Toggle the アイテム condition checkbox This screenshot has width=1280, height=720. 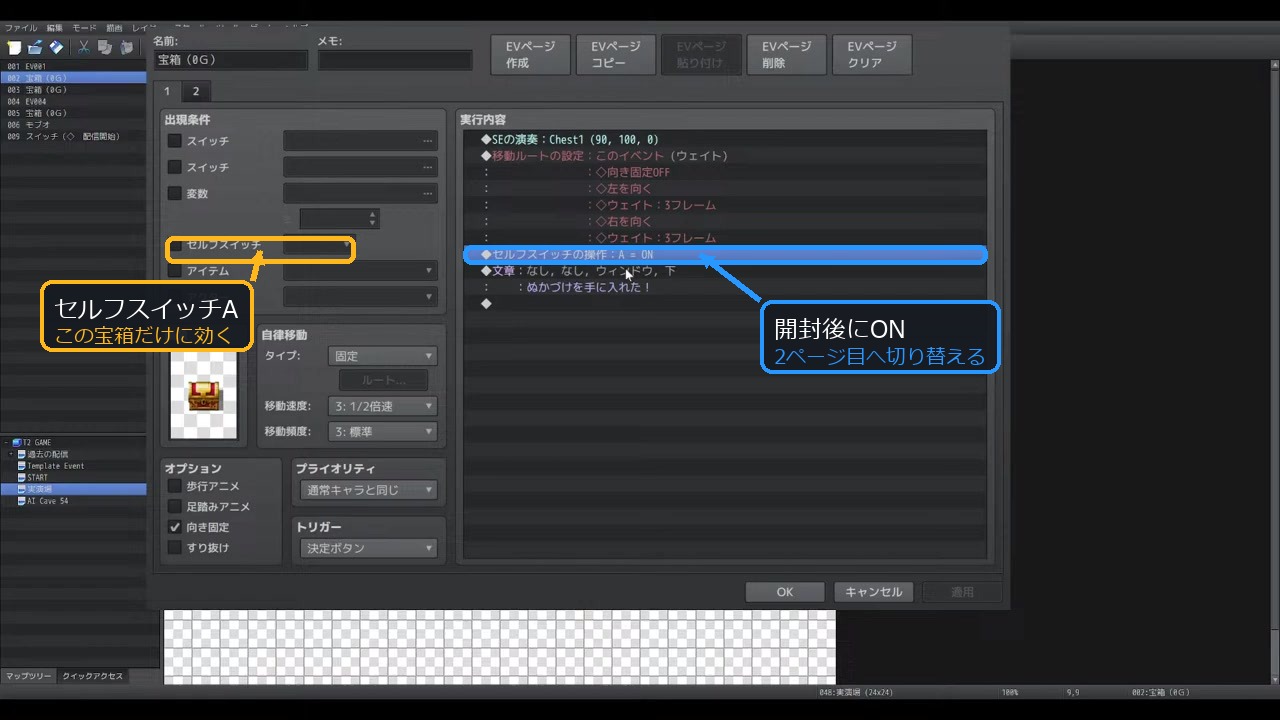175,271
